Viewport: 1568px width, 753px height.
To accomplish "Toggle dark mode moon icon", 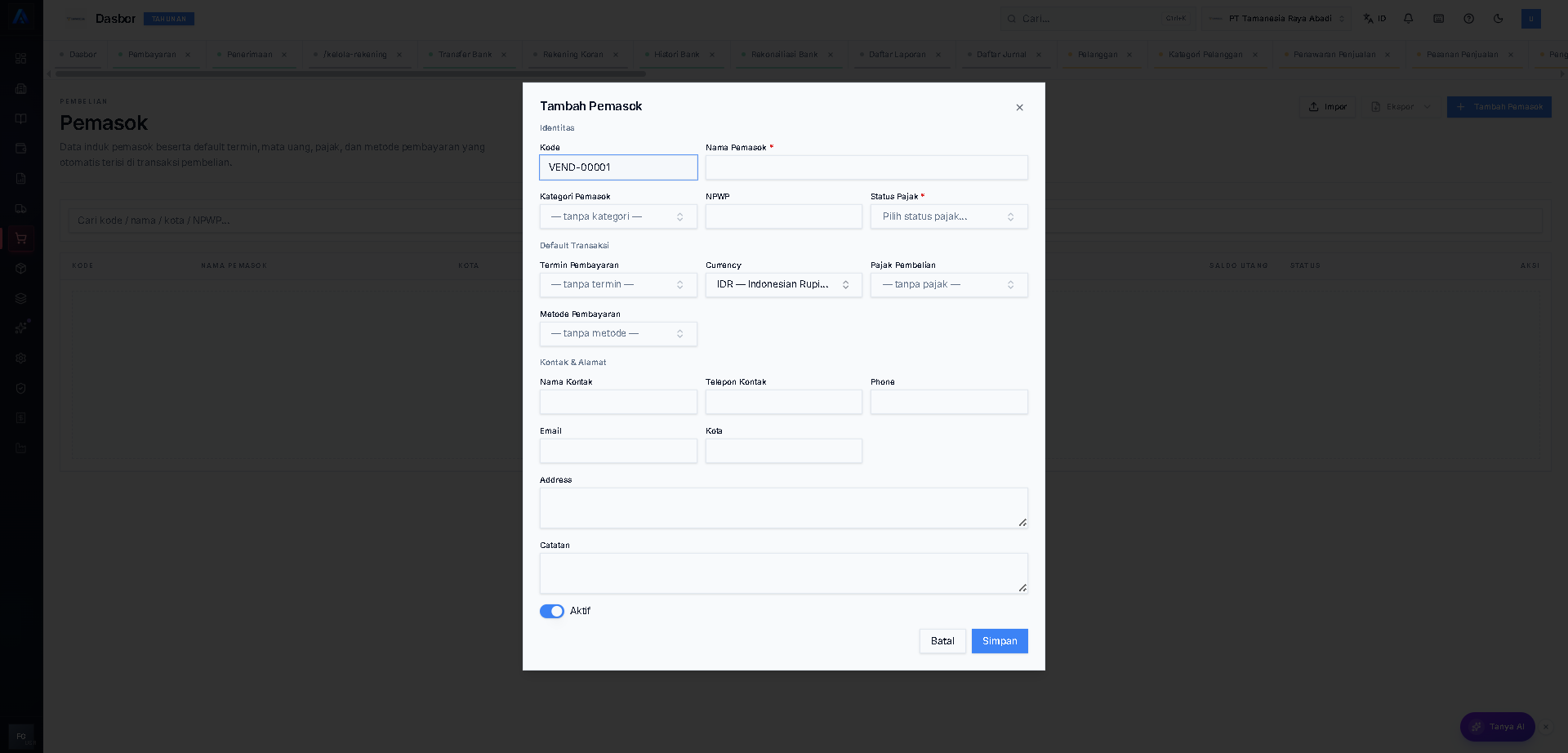I will pos(1498,19).
